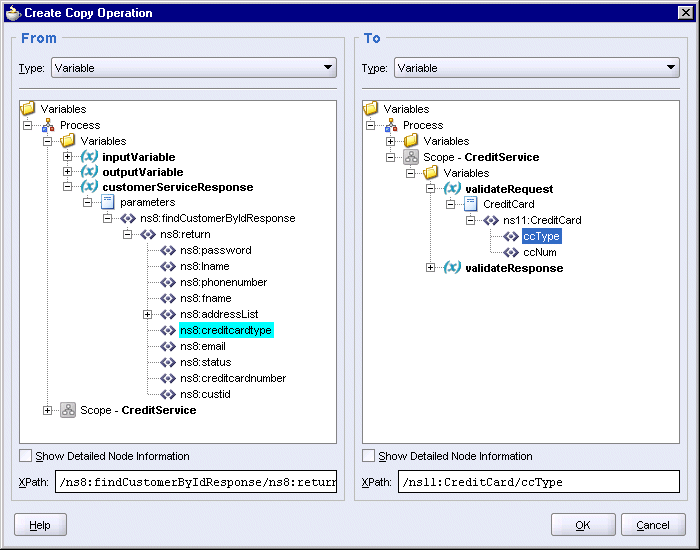Click the element icon beside ccNum
The image size is (700, 550).
click(x=511, y=252)
